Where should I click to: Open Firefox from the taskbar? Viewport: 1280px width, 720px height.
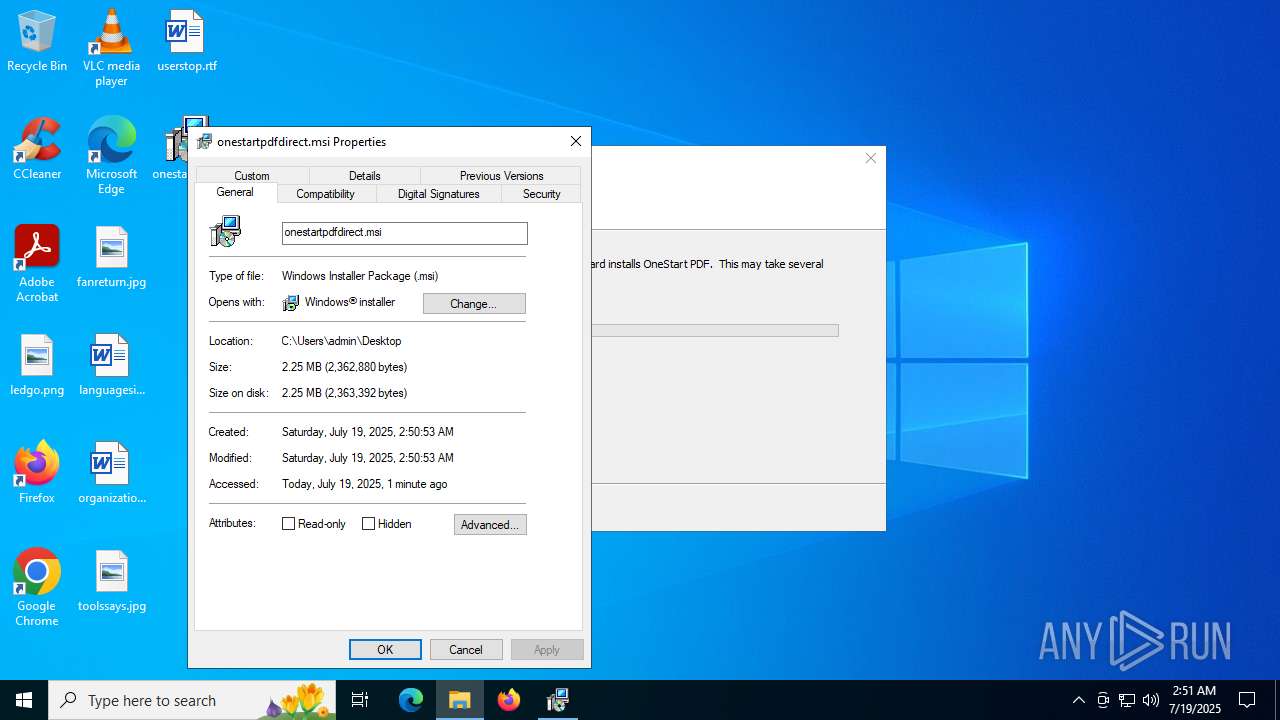[x=509, y=700]
